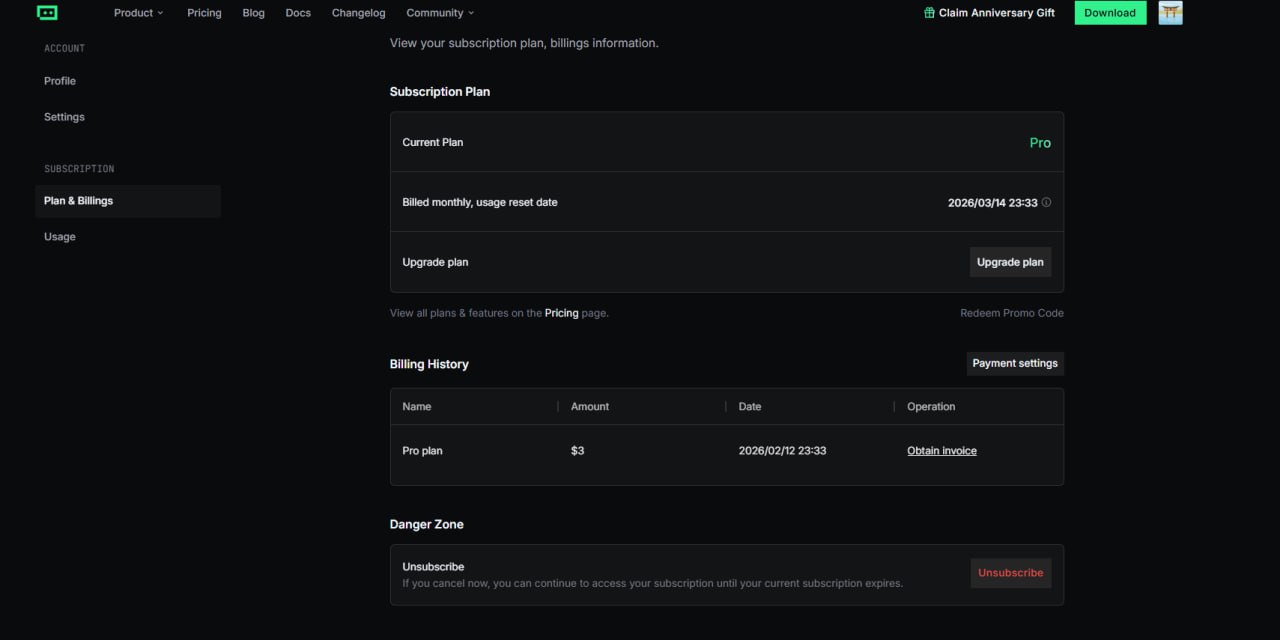Screen dimensions: 1280x640
Task: Switch to the Usage sidebar section
Action: click(60, 237)
